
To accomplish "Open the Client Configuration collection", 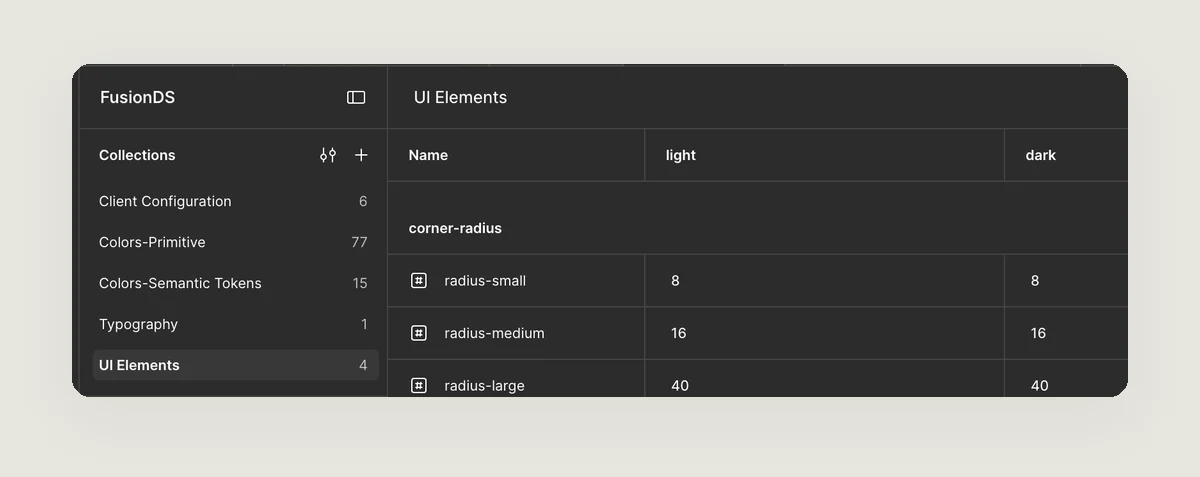I will pos(235,201).
